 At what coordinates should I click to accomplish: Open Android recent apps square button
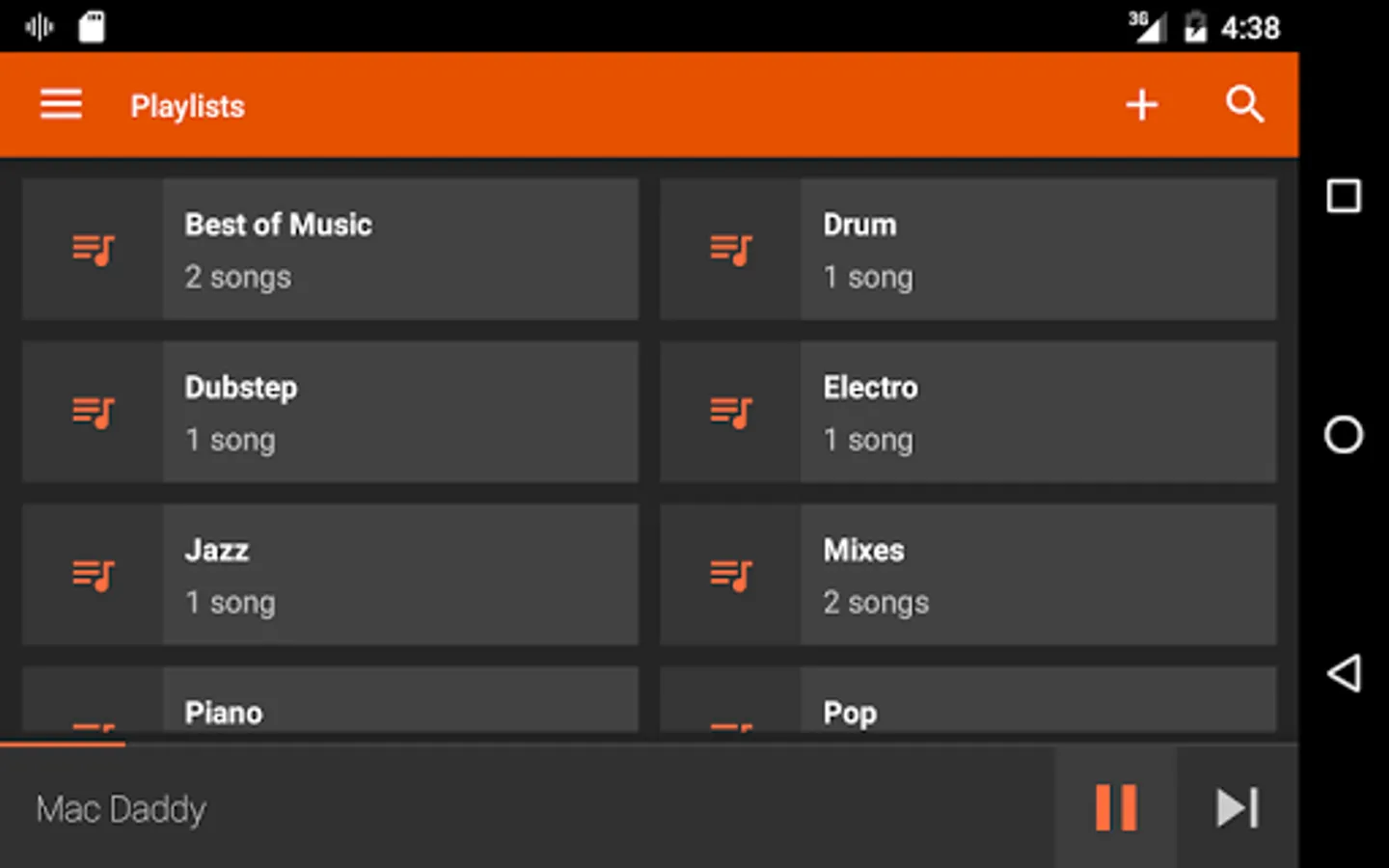click(x=1343, y=196)
